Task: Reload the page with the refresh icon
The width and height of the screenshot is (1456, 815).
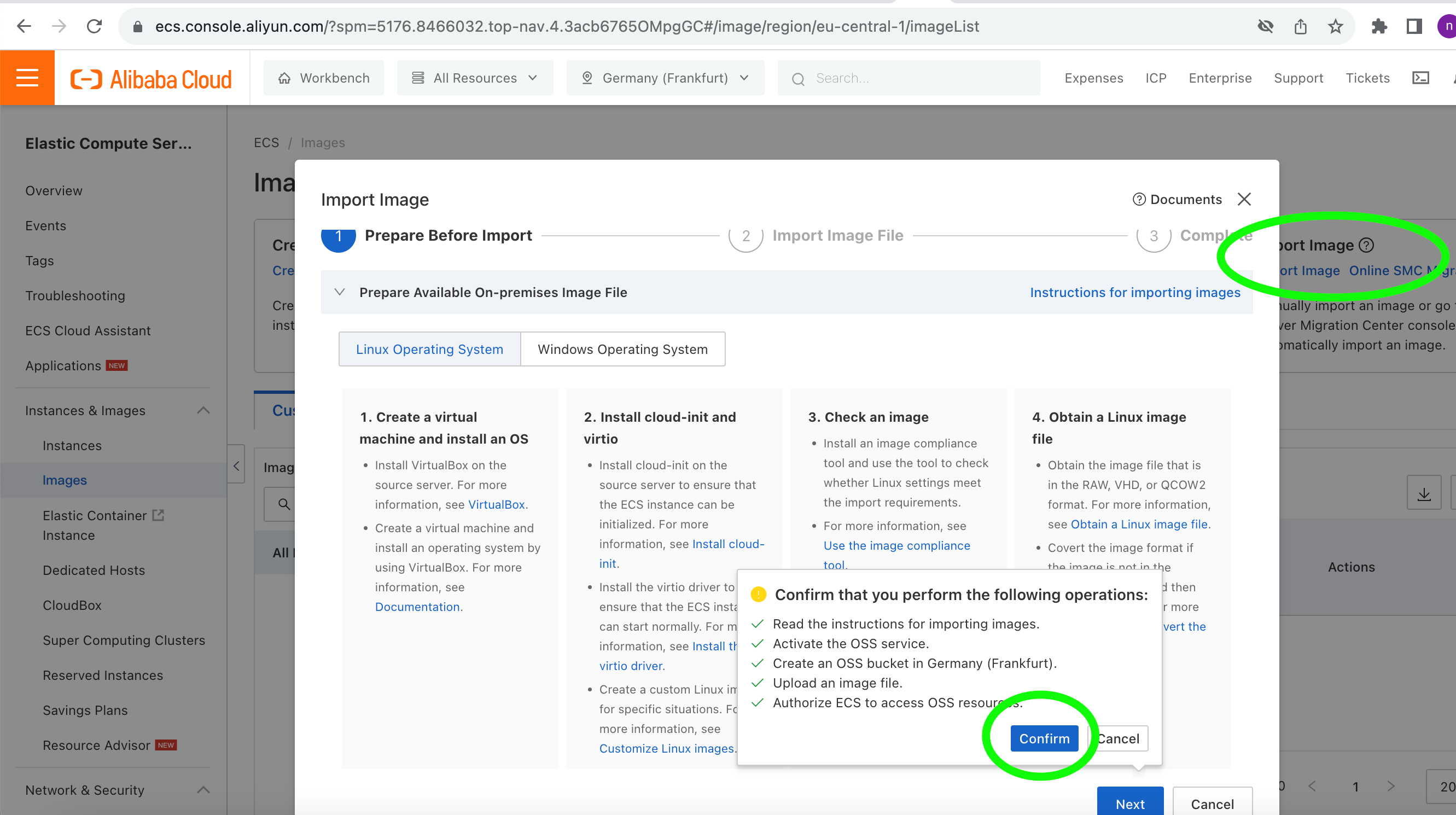Action: tap(94, 26)
